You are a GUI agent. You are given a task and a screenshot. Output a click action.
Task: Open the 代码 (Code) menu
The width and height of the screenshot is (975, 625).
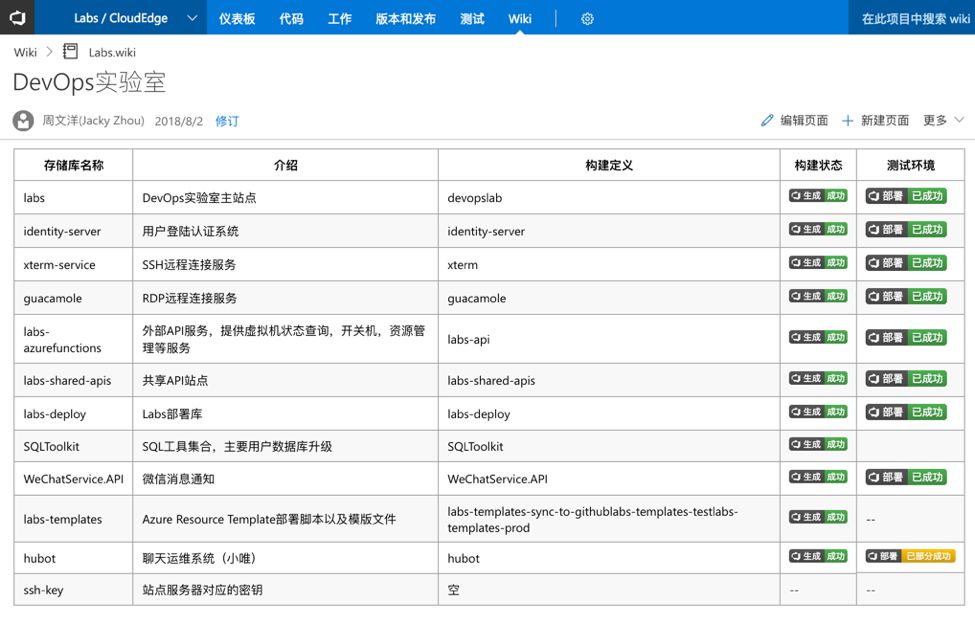coord(291,19)
